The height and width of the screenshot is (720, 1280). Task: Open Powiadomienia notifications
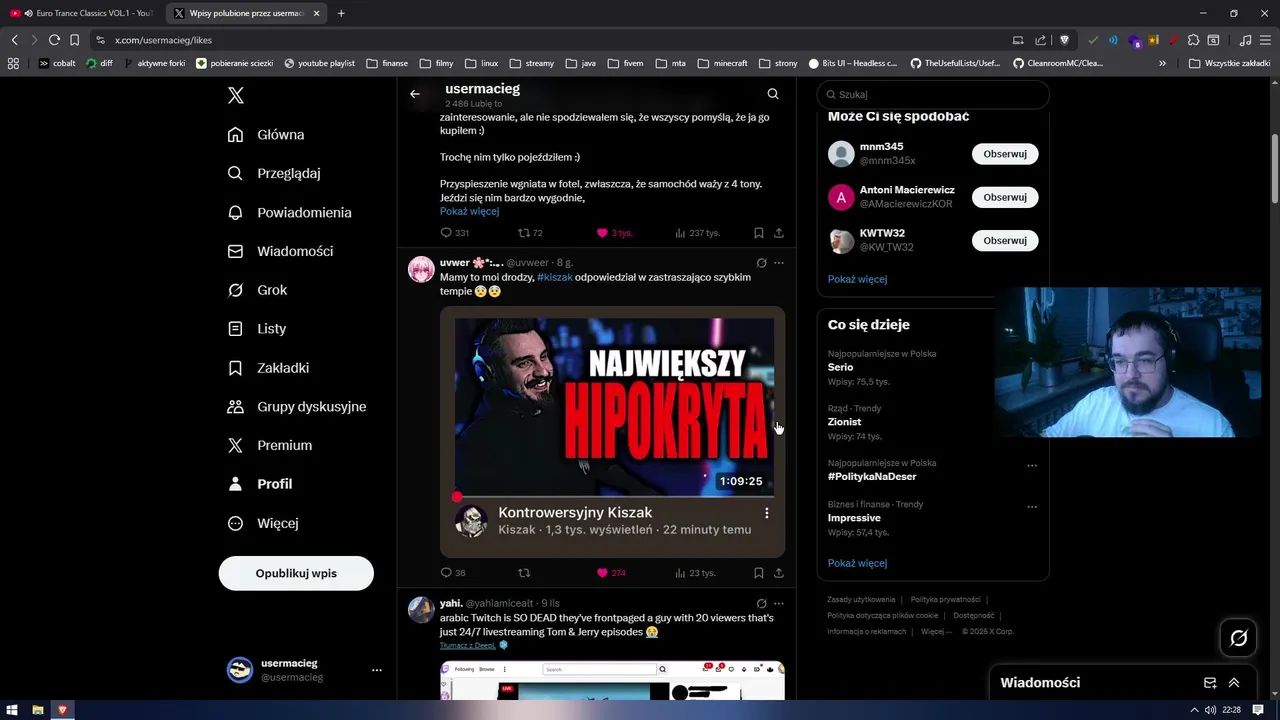289,212
